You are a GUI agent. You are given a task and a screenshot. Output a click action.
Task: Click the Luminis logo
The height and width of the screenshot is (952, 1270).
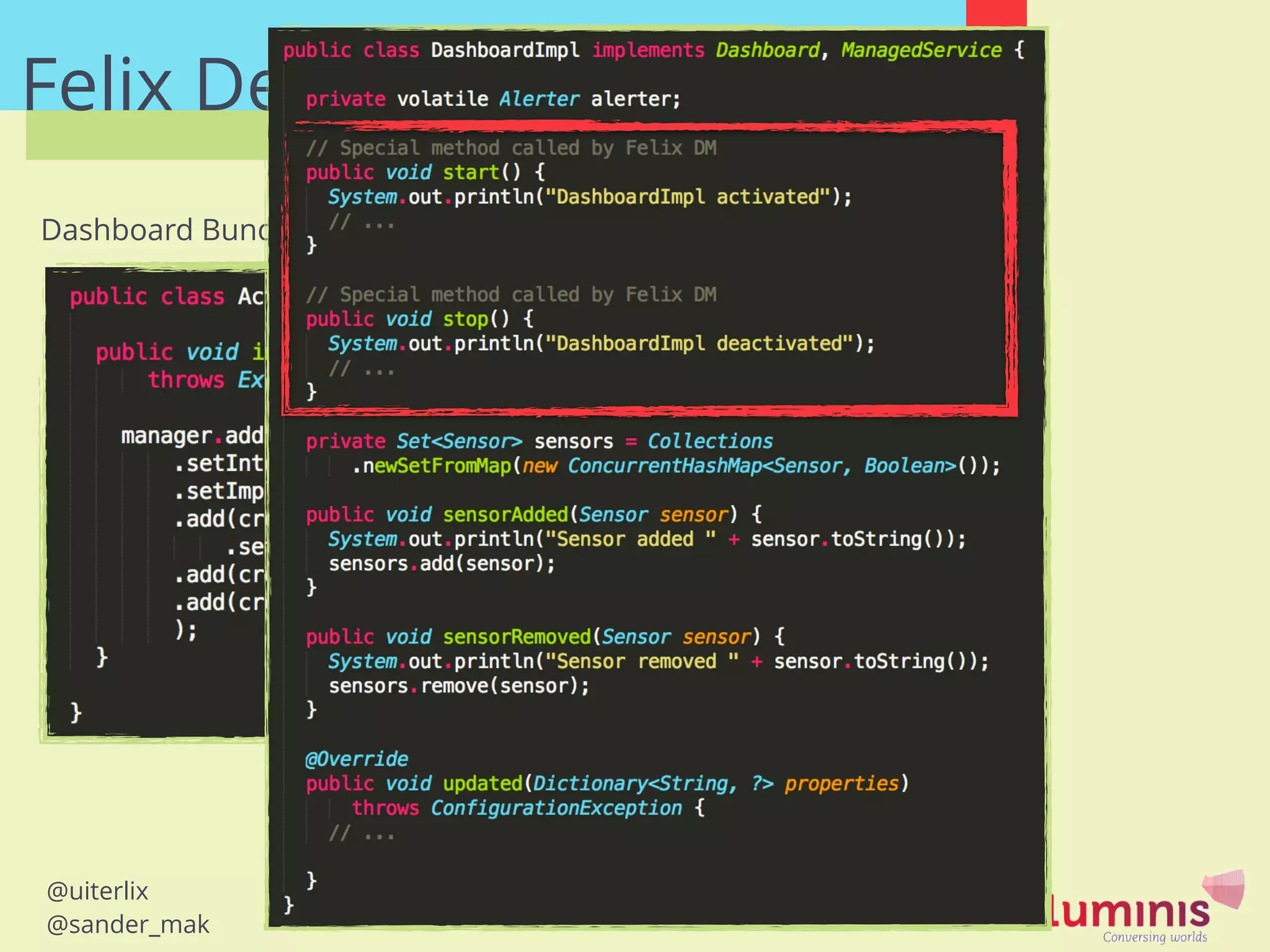click(1147, 906)
